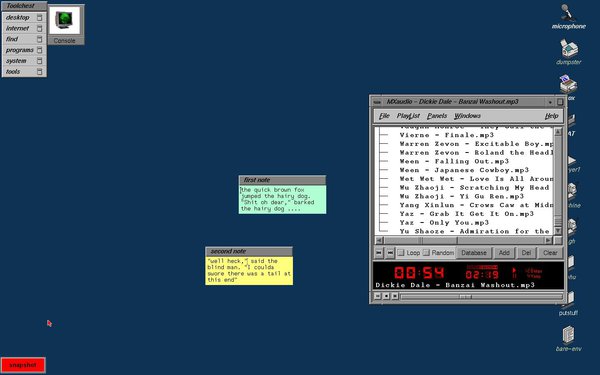Select 'Wu Zhaoji - Yi Gu Ren.mp3' track
Screen dimensions: 600x375
461,197
